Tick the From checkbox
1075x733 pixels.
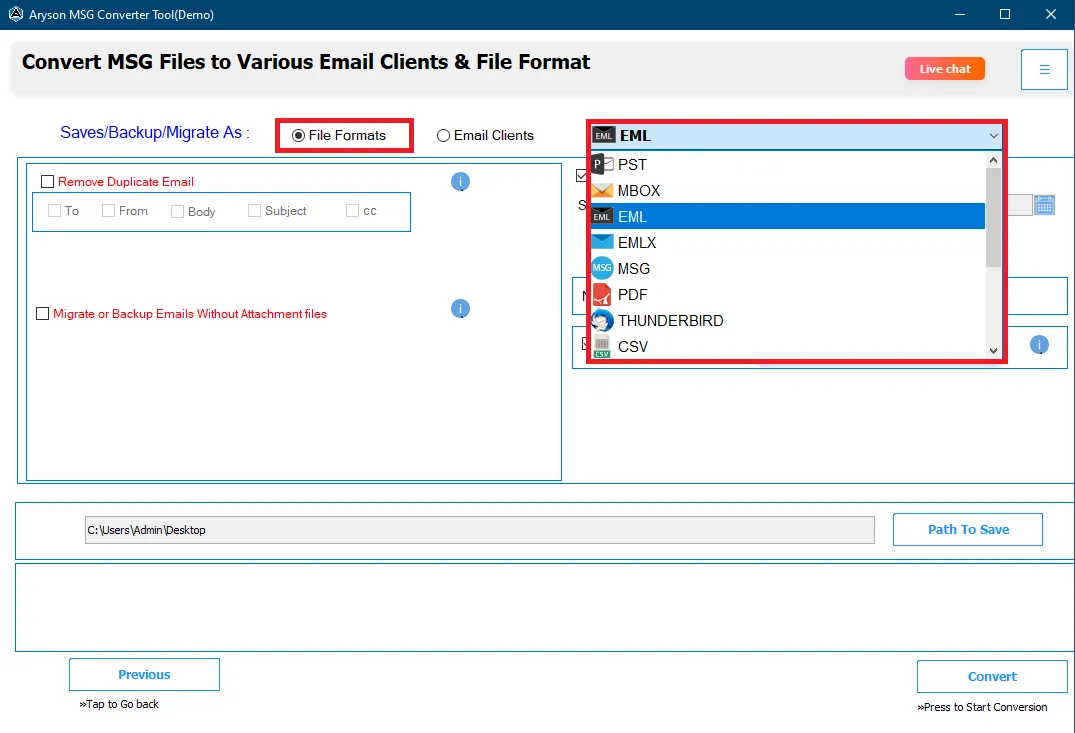(108, 211)
